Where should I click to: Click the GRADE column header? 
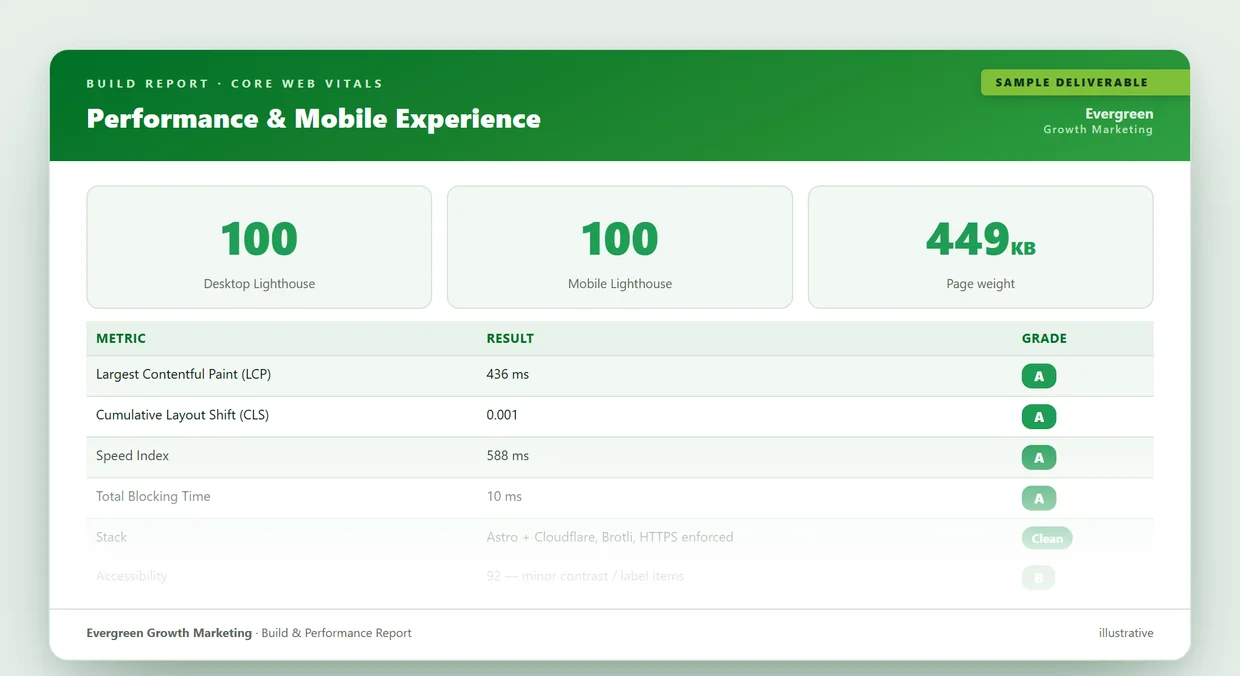[1044, 338]
